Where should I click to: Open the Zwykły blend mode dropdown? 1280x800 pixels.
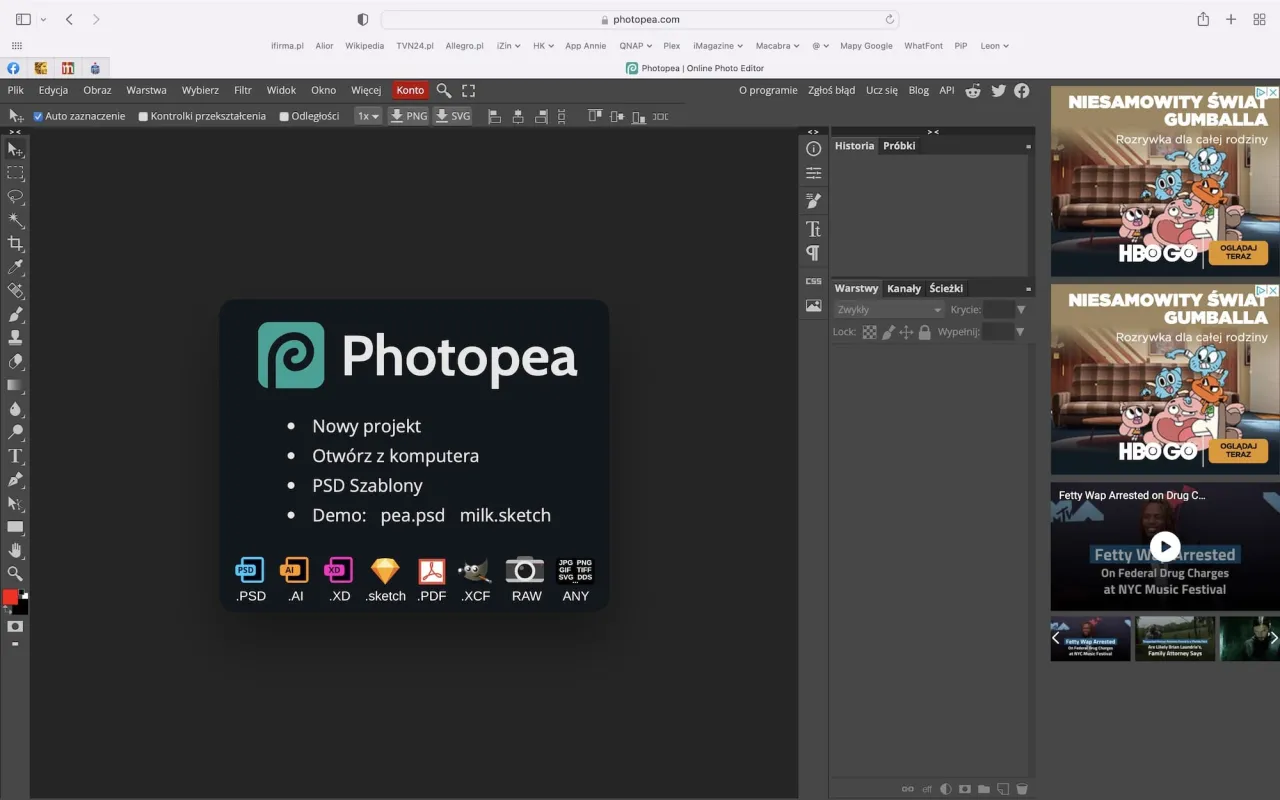[x=887, y=309]
